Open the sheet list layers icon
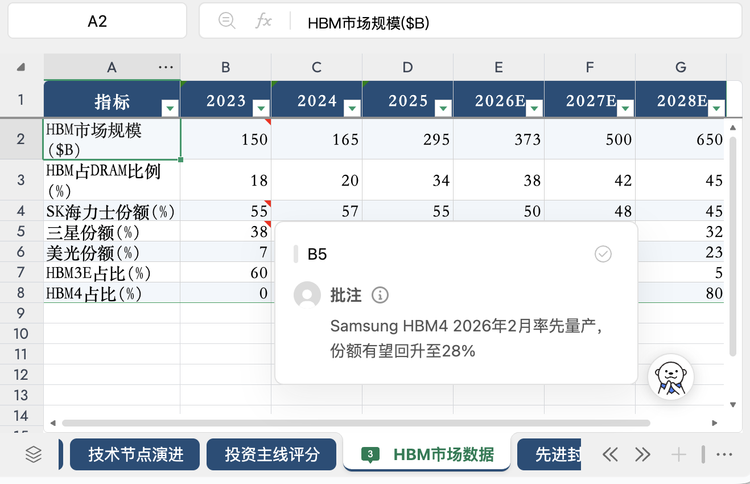The width and height of the screenshot is (750, 484). (34, 454)
